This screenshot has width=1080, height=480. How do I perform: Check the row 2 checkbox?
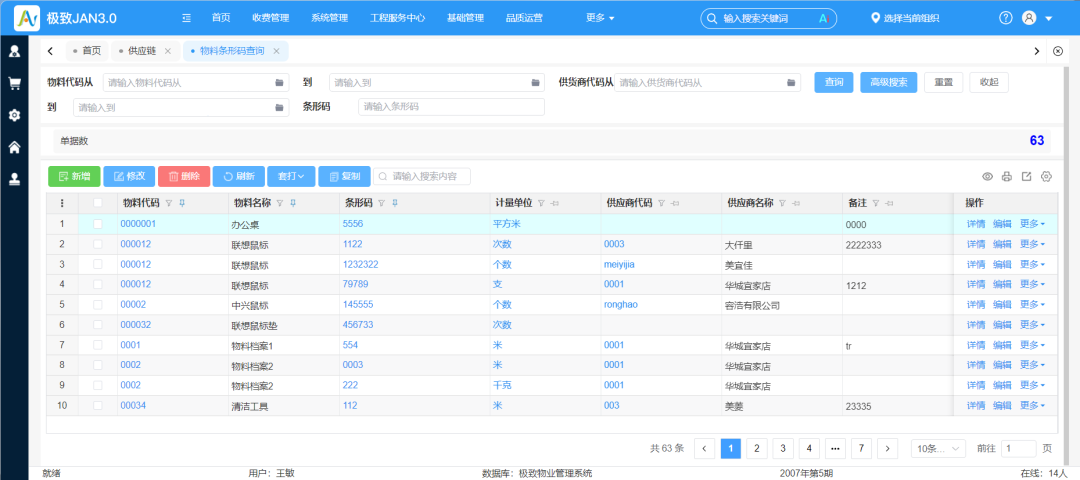[98, 244]
